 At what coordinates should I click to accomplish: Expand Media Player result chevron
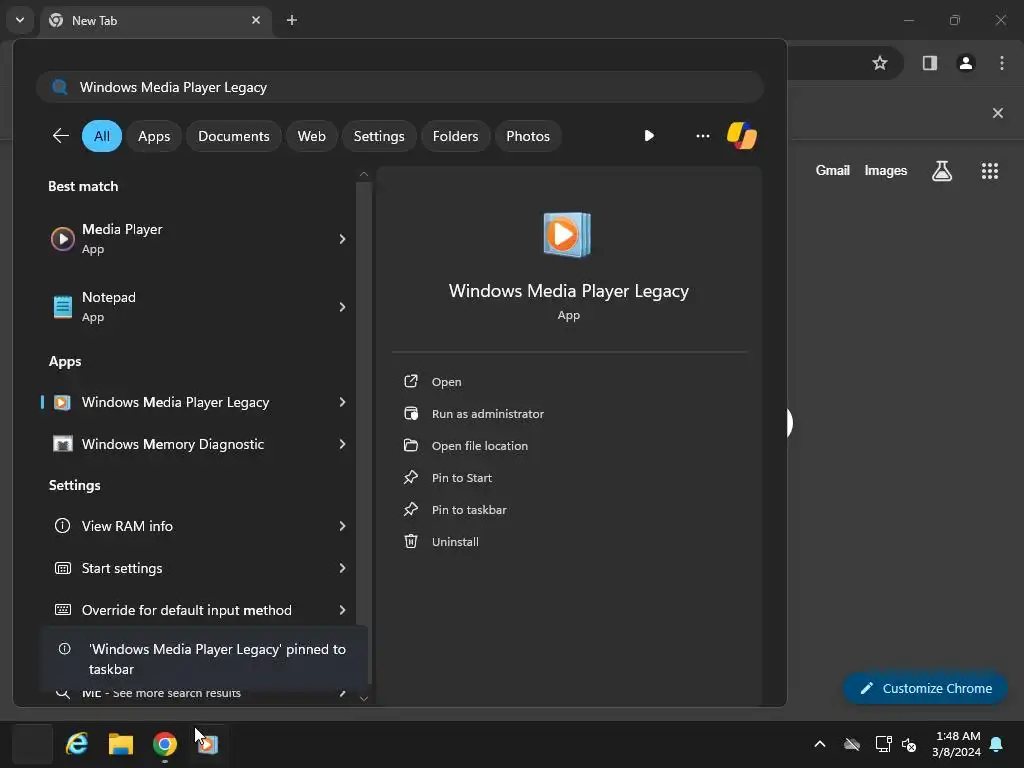342,239
